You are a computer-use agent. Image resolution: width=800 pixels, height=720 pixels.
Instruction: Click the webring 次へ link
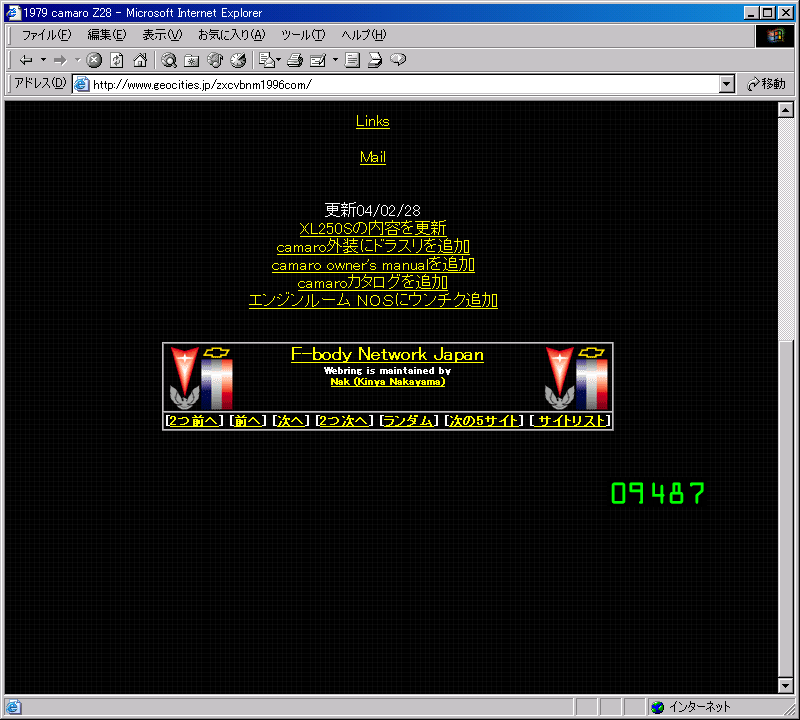point(291,421)
